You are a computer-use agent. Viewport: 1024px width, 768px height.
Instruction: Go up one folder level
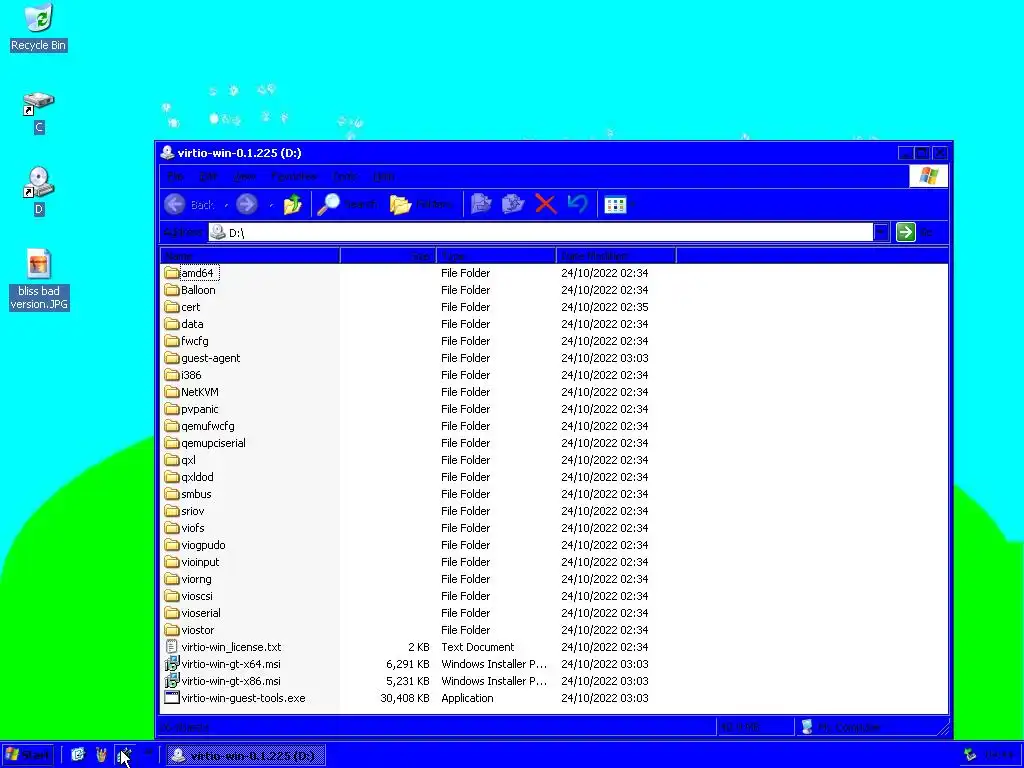tap(293, 204)
